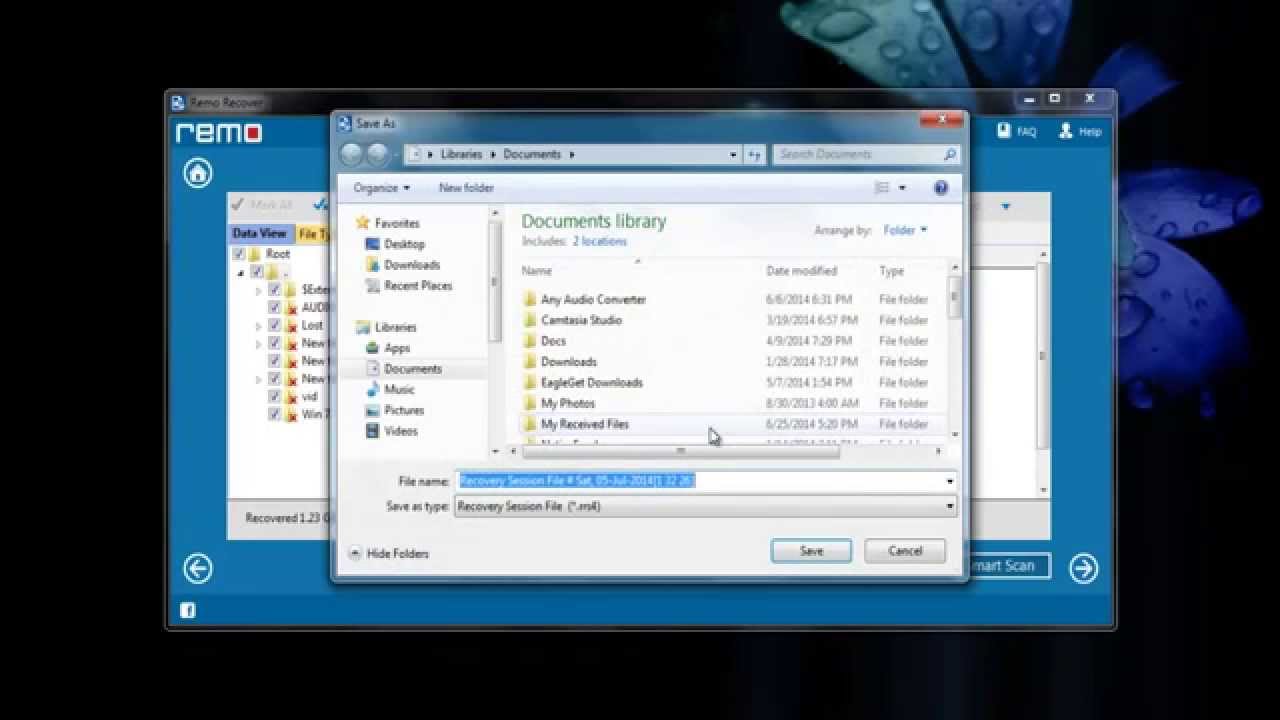The height and width of the screenshot is (720, 1280).
Task: Open views options dropdown arrow
Action: point(902,188)
